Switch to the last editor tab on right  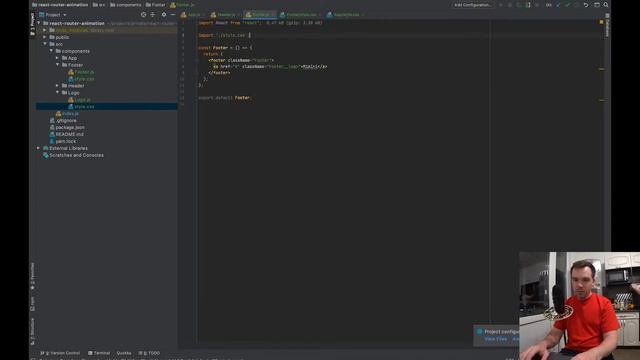coord(345,15)
